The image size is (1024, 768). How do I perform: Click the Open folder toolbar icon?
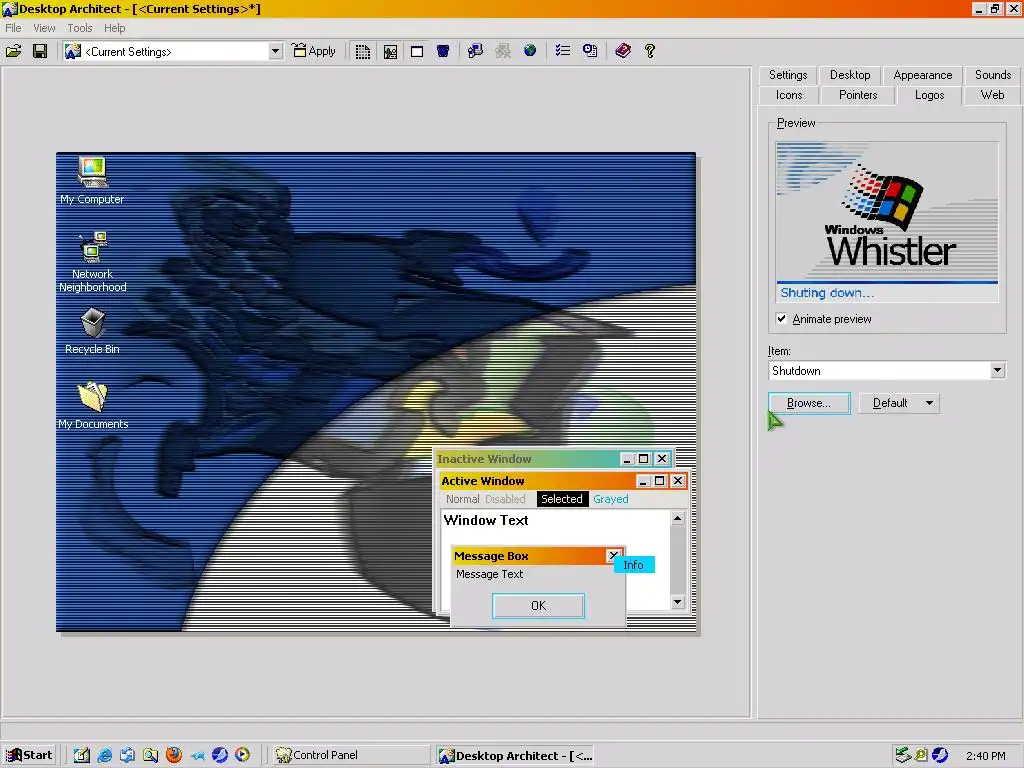(14, 51)
